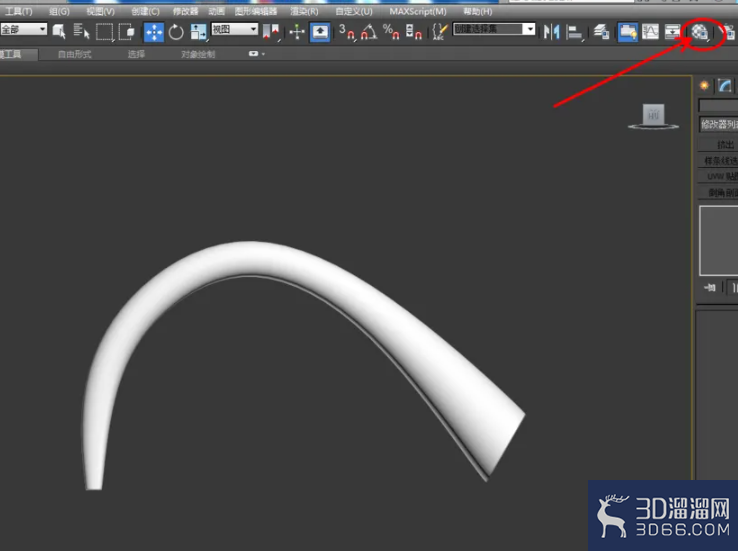738x551 pixels.
Task: Open the Layer Manager
Action: [x=601, y=32]
